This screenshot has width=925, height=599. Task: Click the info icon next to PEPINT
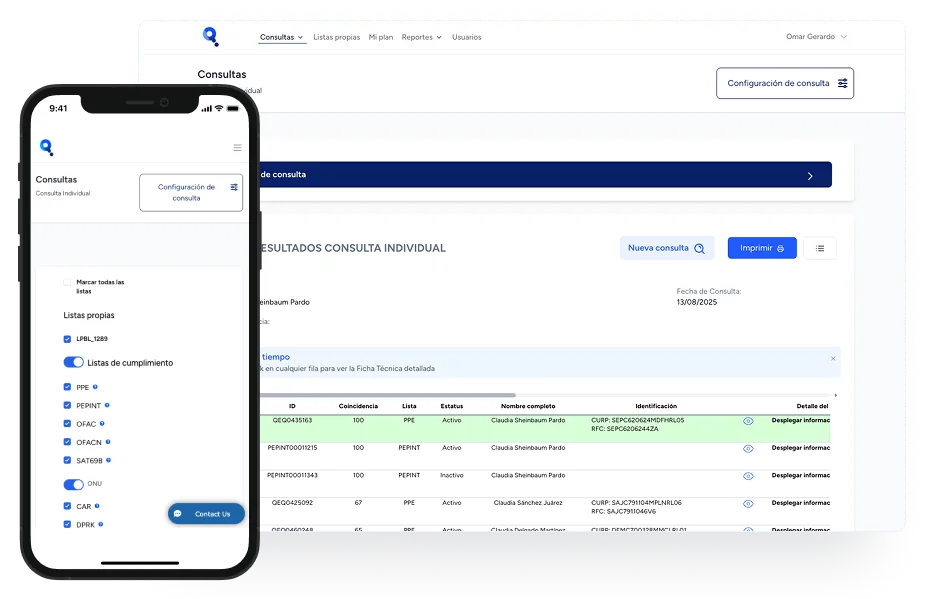pyautogui.click(x=107, y=405)
